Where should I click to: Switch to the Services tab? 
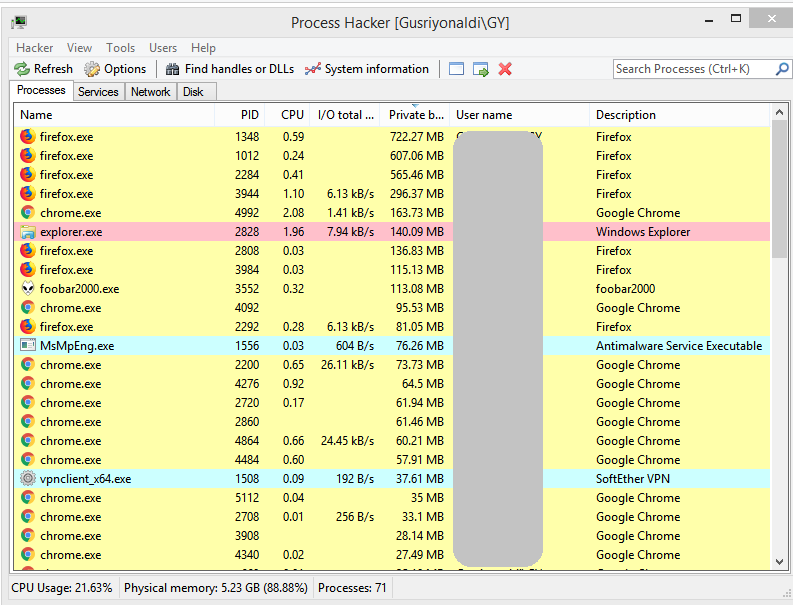pyautogui.click(x=98, y=92)
